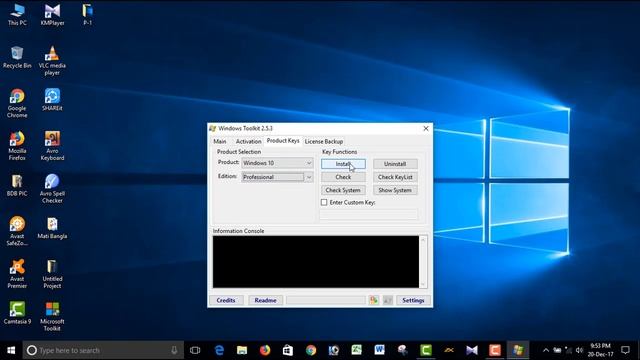This screenshot has height=360, width=640.
Task: Open This PC desktop icon
Action: [17, 15]
